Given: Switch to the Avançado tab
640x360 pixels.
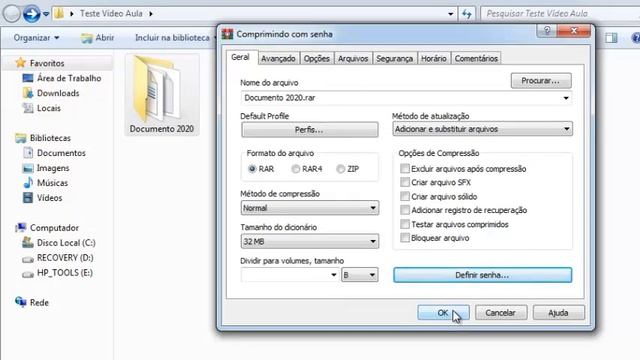Looking at the screenshot, I should (278, 58).
